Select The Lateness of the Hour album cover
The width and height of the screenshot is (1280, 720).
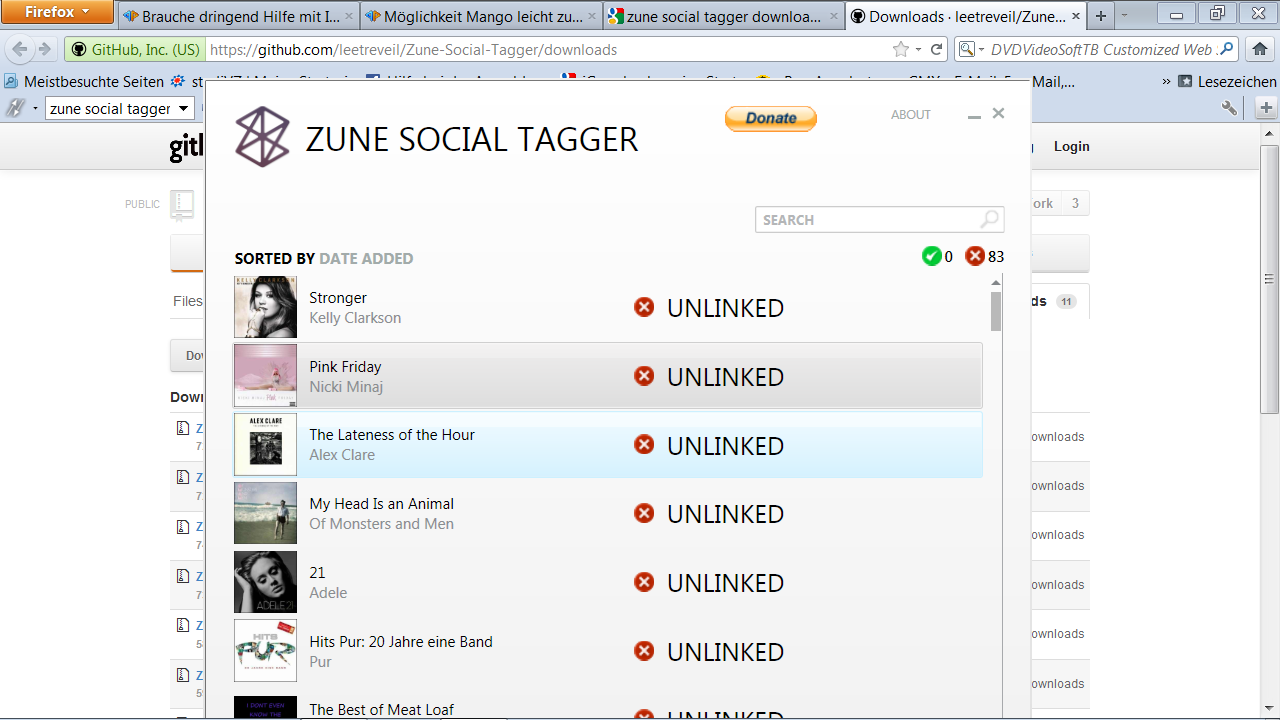click(x=265, y=445)
